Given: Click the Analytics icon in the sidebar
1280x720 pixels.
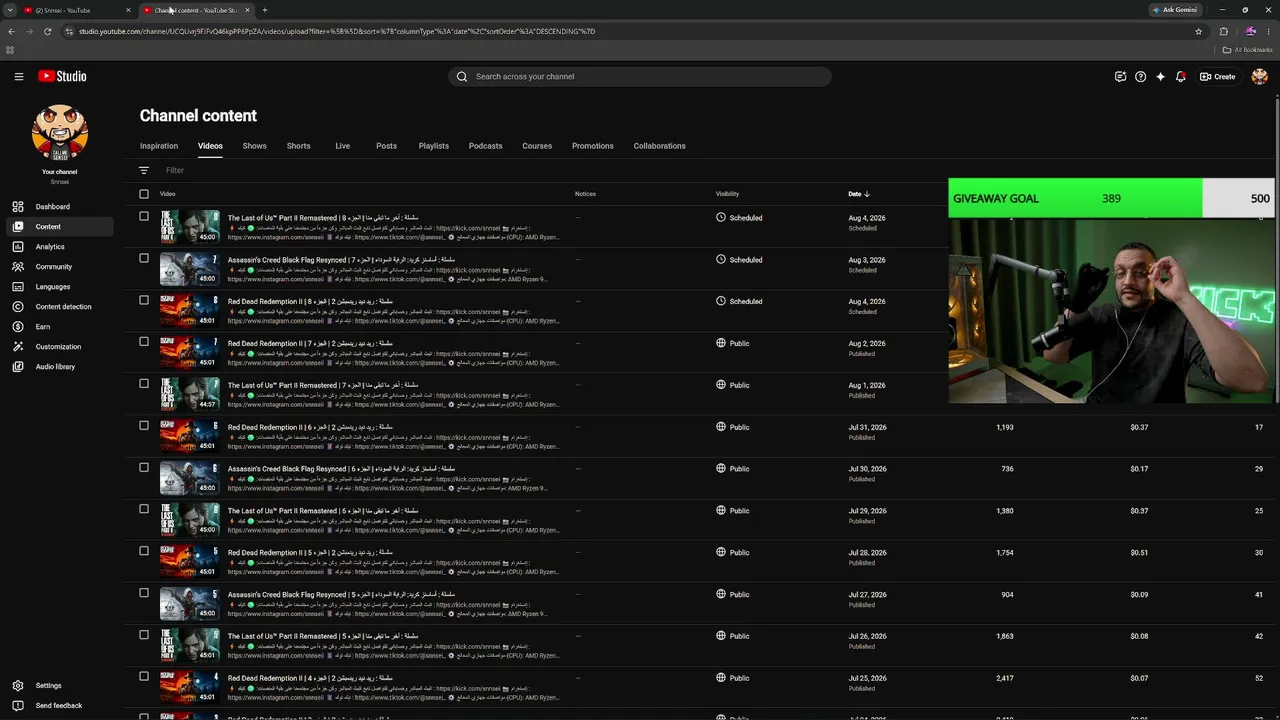Looking at the screenshot, I should 18,247.
